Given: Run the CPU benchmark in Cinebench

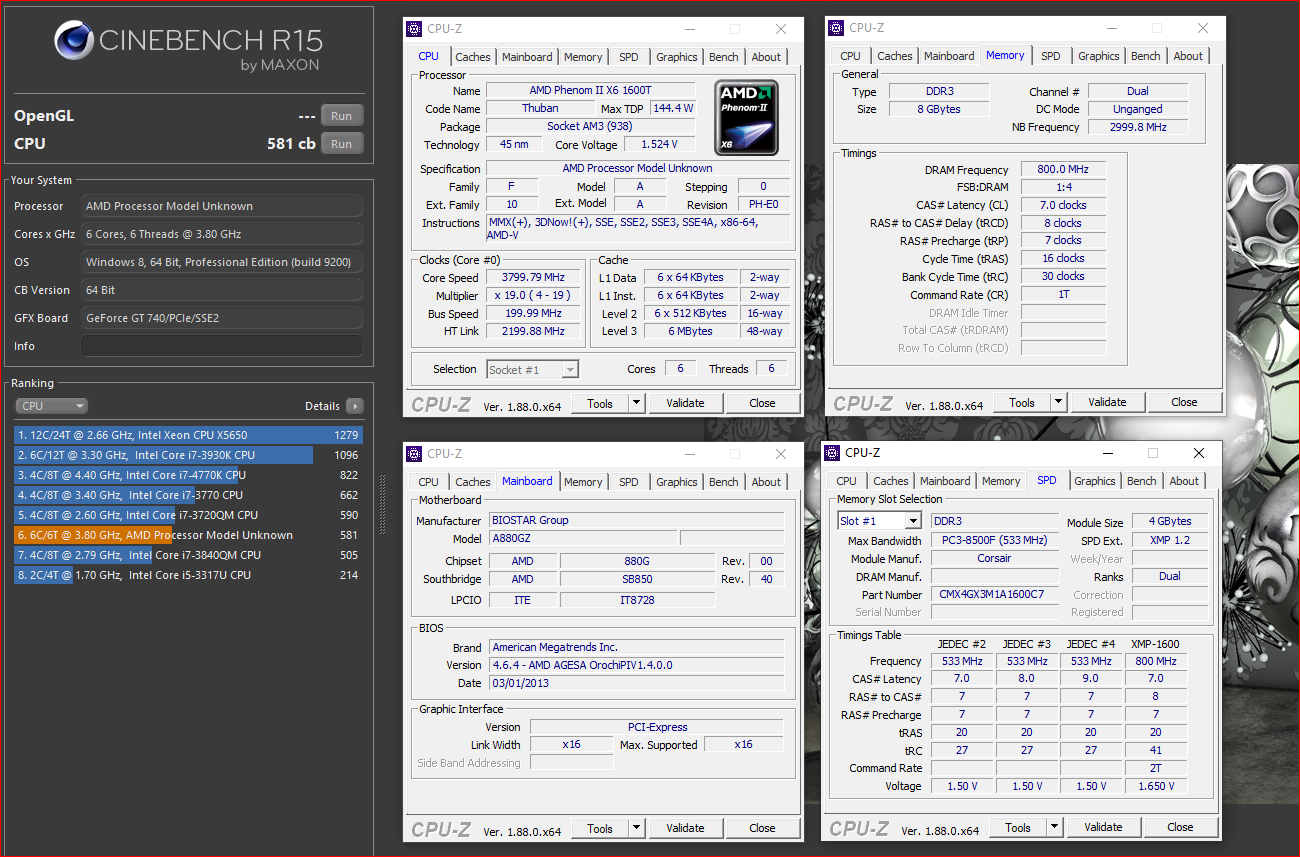Looking at the screenshot, I should (x=341, y=143).
